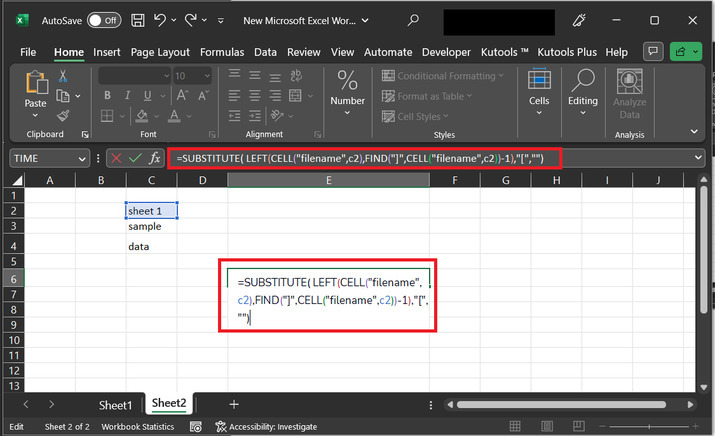Viewport: 715px width, 436px height.
Task: Click the Decrease Font Size icon
Action: click(203, 95)
